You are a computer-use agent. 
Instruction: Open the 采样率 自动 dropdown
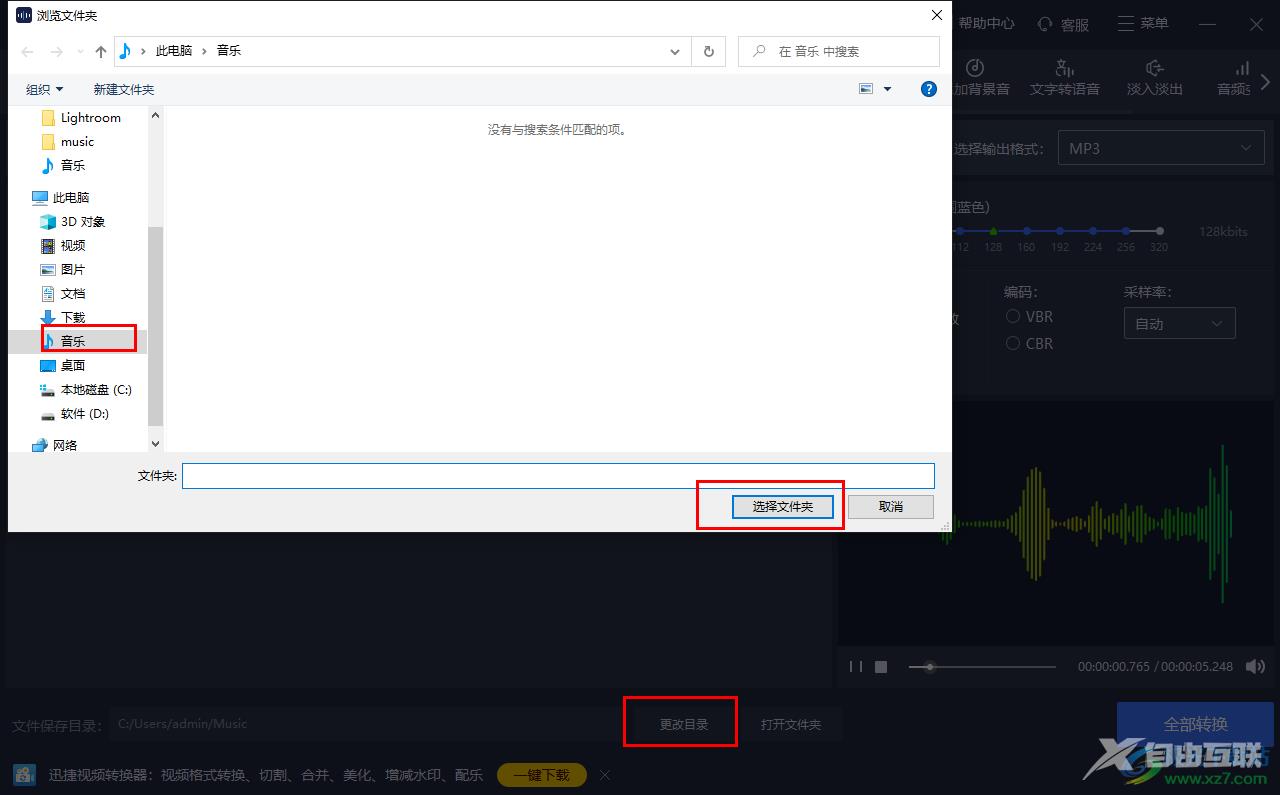point(1179,323)
